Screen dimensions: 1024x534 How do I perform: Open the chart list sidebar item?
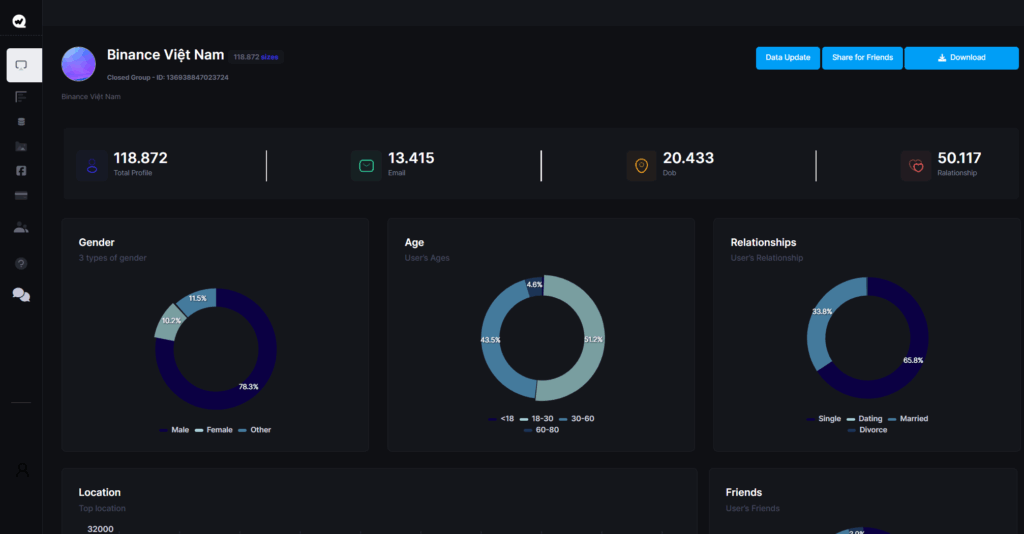point(21,97)
